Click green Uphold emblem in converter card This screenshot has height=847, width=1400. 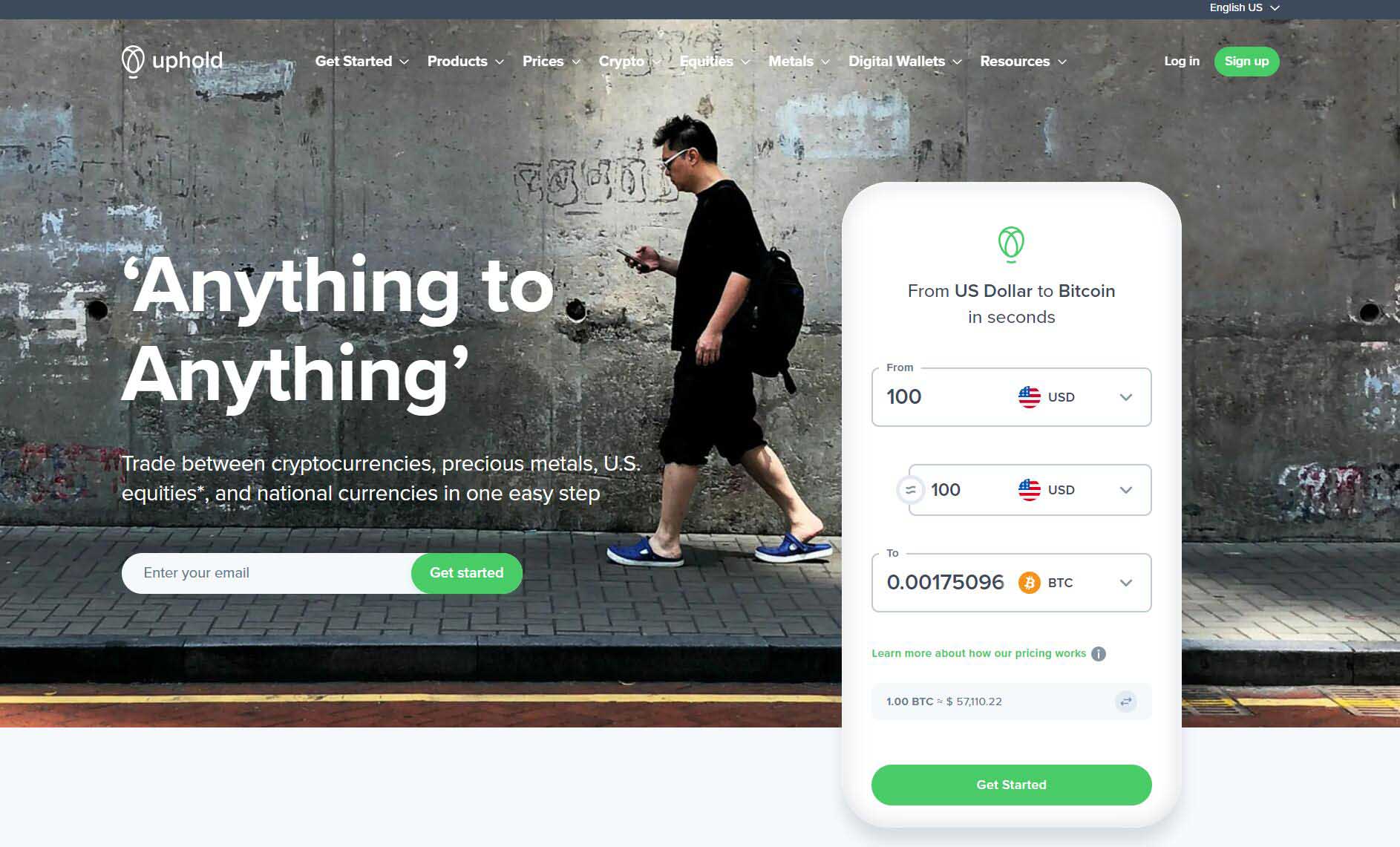tap(1011, 244)
